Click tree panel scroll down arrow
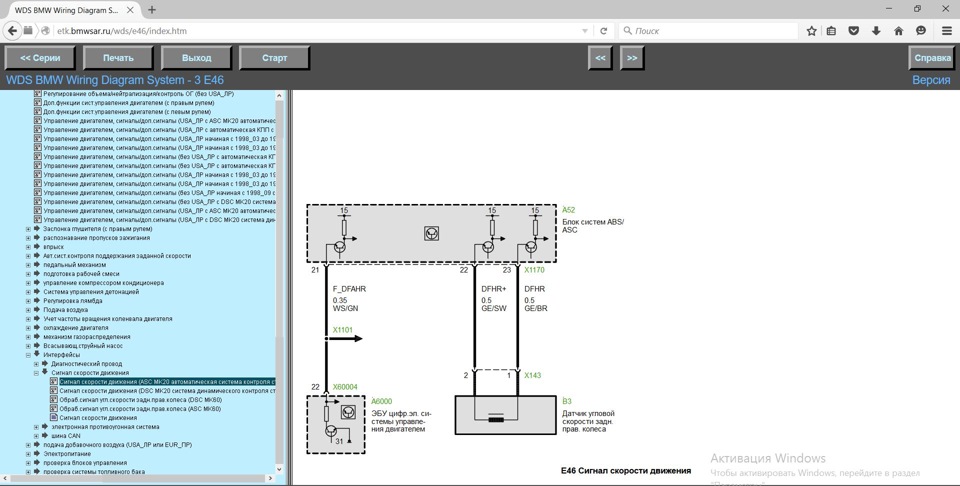Screen dimensions: 960x486 coord(280,469)
